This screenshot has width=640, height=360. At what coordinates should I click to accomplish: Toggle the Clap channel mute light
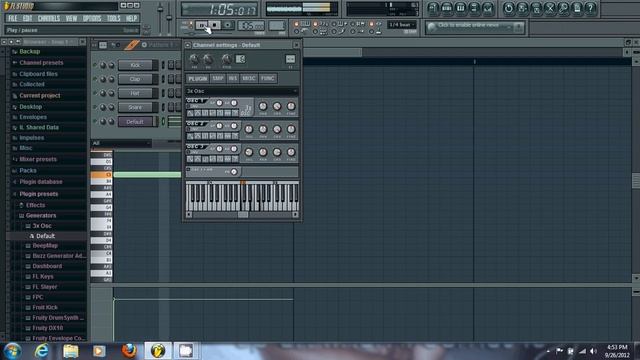click(x=95, y=79)
